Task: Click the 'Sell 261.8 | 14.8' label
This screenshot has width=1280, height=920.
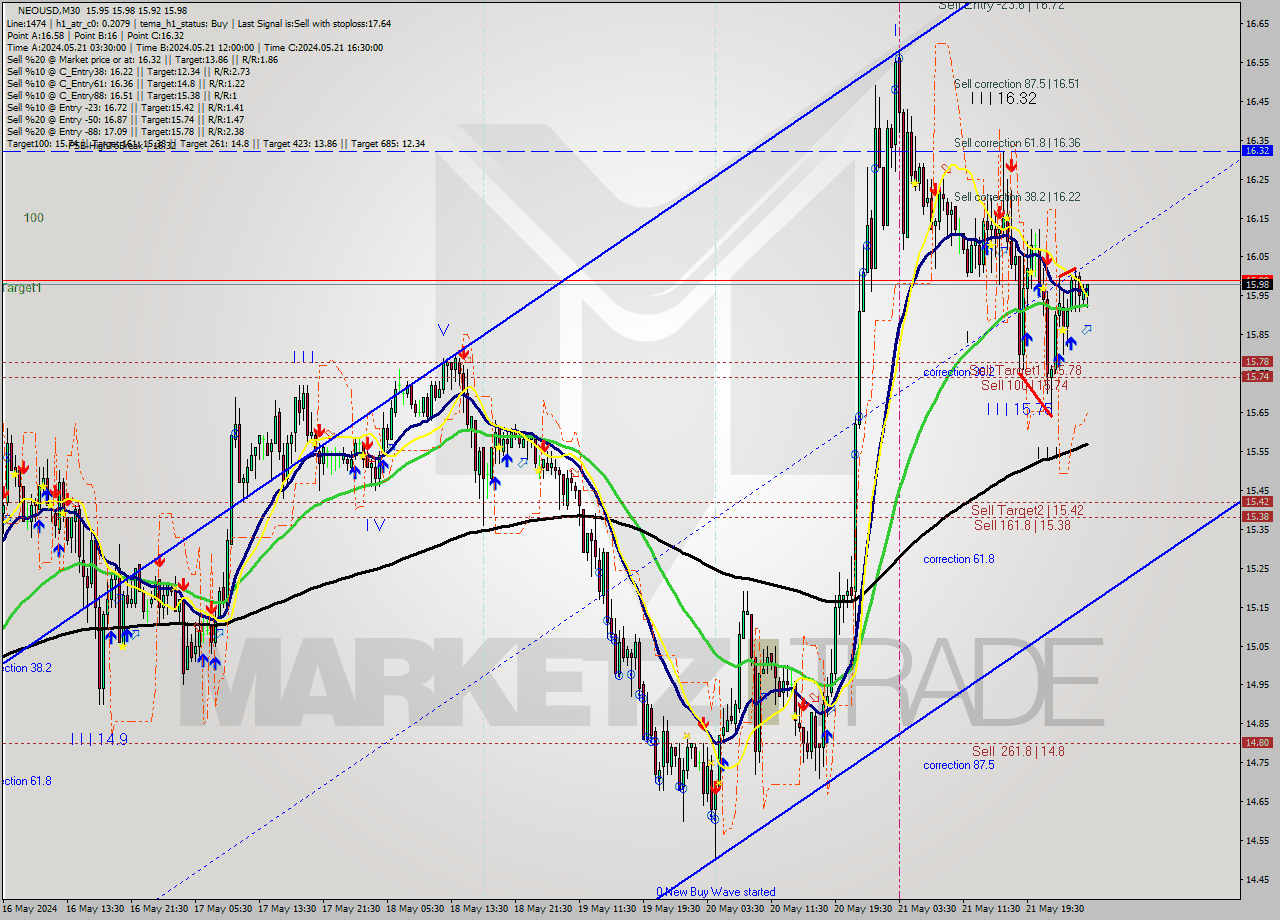Action: 1018,751
